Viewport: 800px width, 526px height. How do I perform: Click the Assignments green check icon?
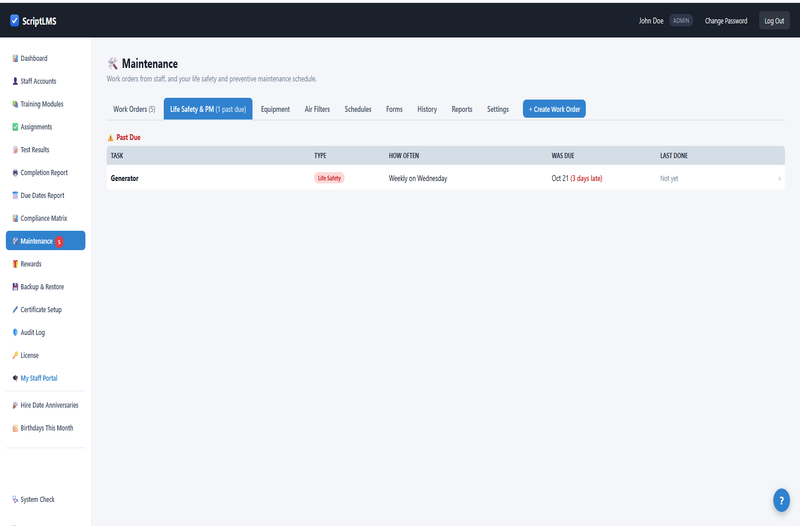pyautogui.click(x=15, y=127)
